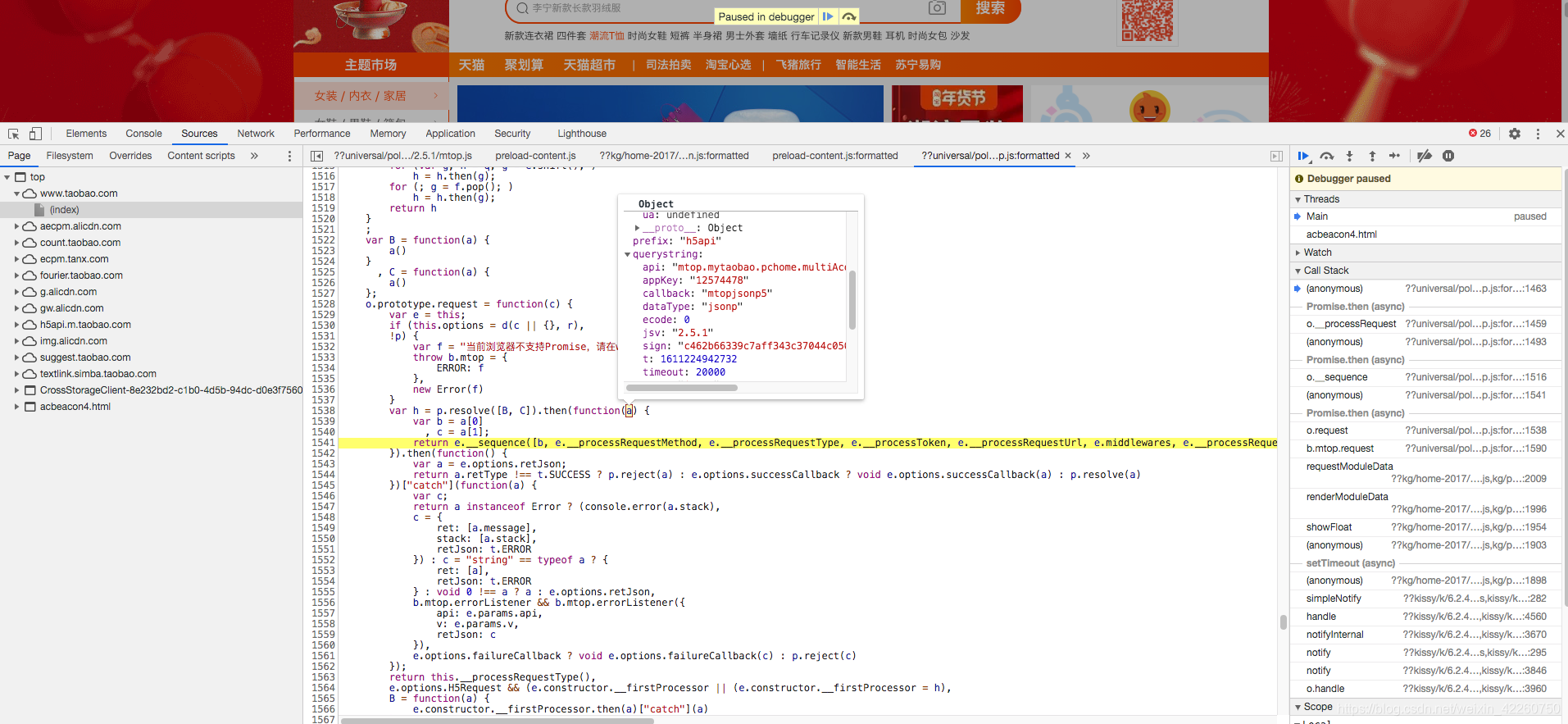The width and height of the screenshot is (1568, 724).
Task: Resume script execution in debugger toolbar
Action: pyautogui.click(x=1303, y=156)
